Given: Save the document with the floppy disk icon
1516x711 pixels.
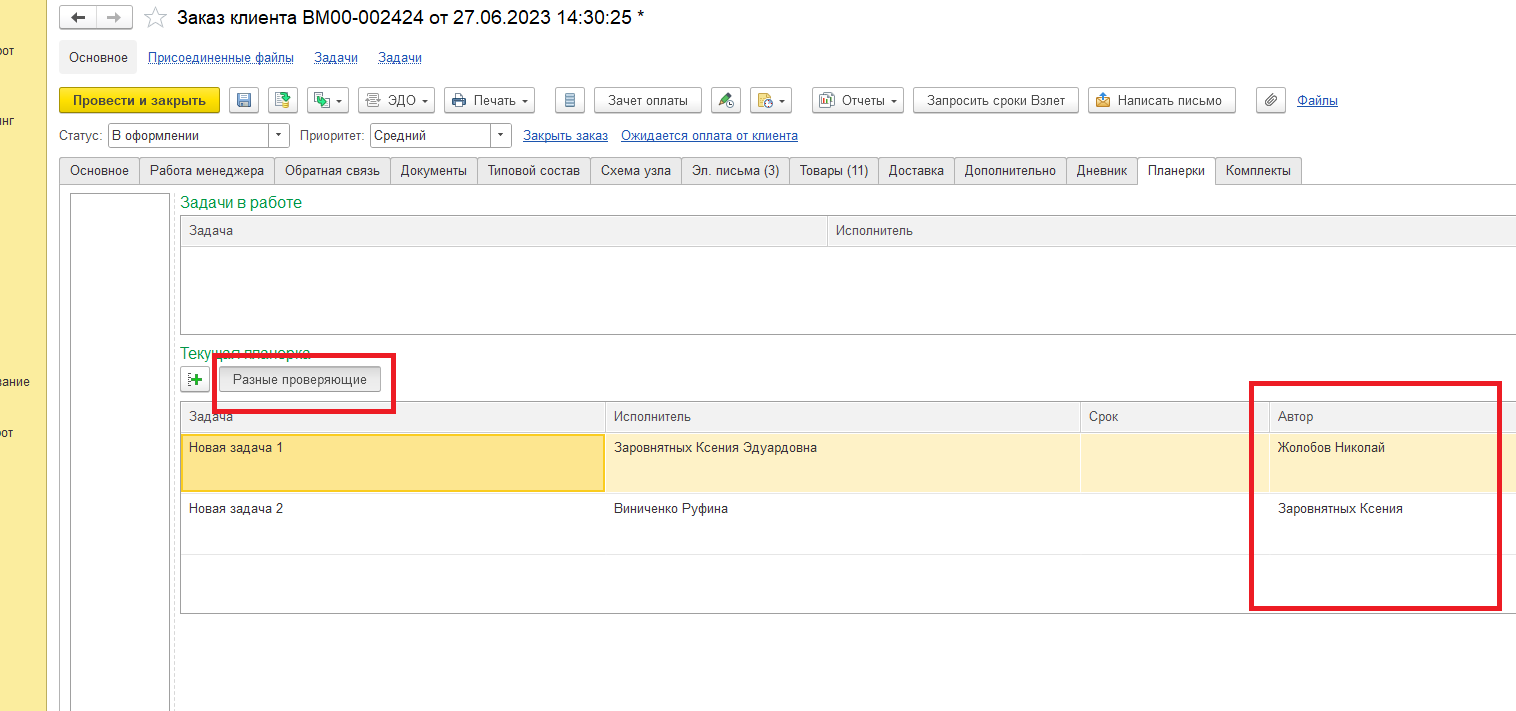Looking at the screenshot, I should click(x=244, y=100).
